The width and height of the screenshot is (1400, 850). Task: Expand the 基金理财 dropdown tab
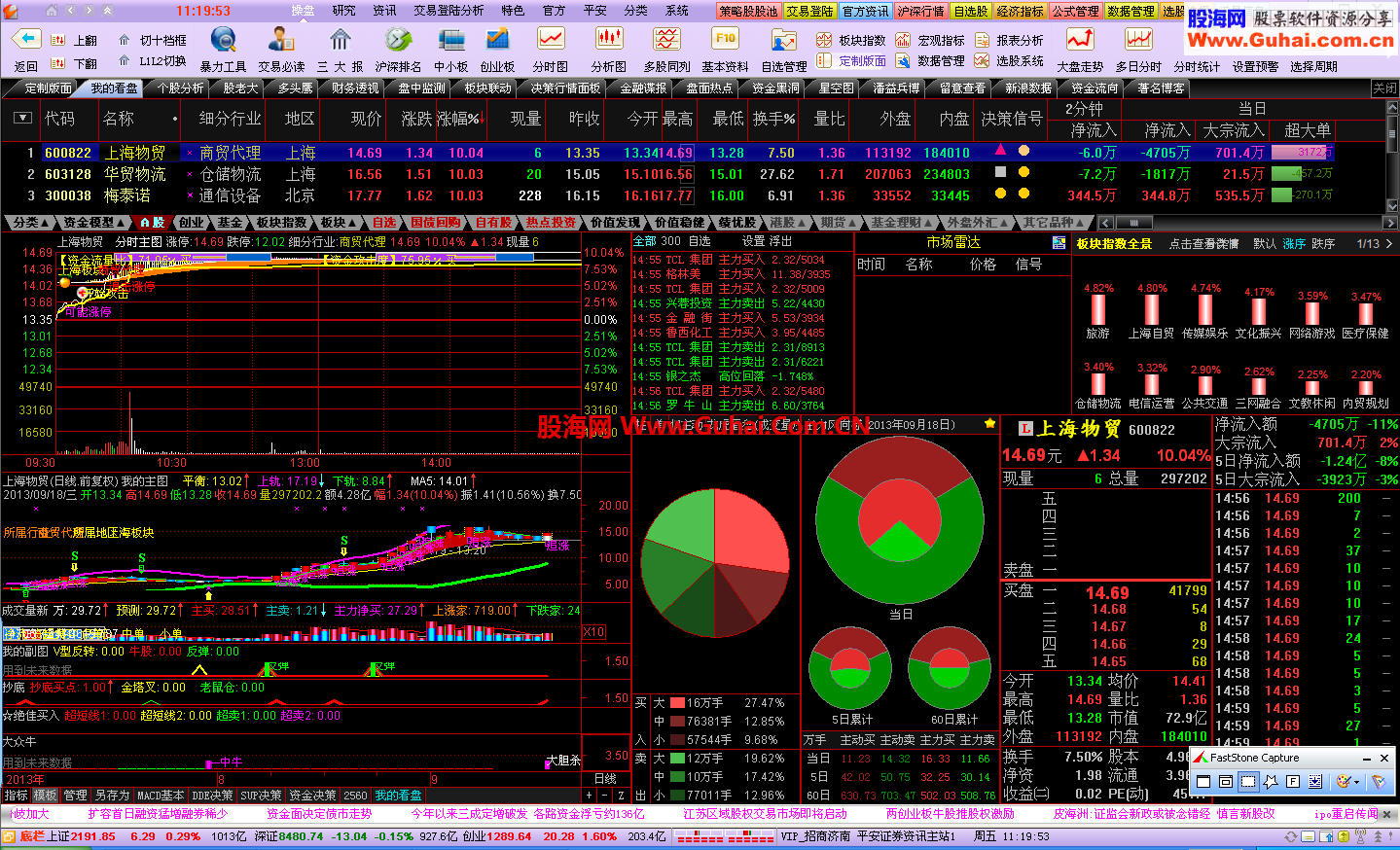tap(901, 223)
